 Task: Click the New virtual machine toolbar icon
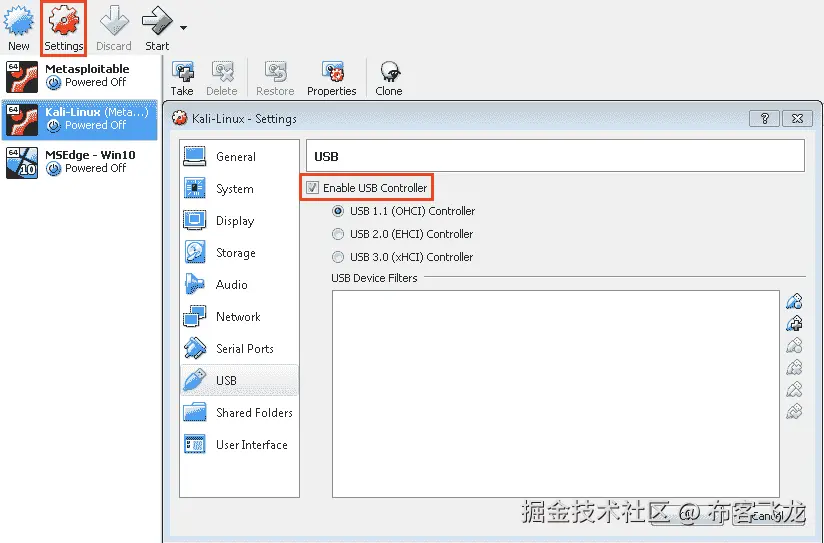pos(19,21)
